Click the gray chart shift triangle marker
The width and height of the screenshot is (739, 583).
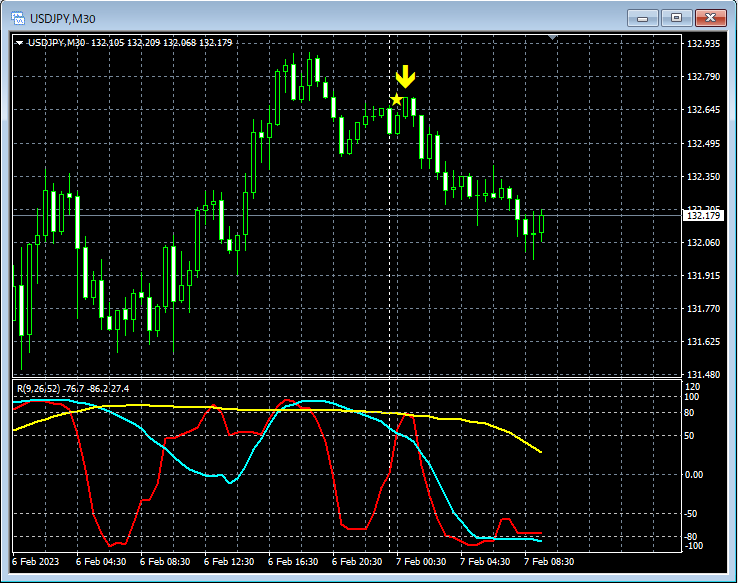pos(552,37)
